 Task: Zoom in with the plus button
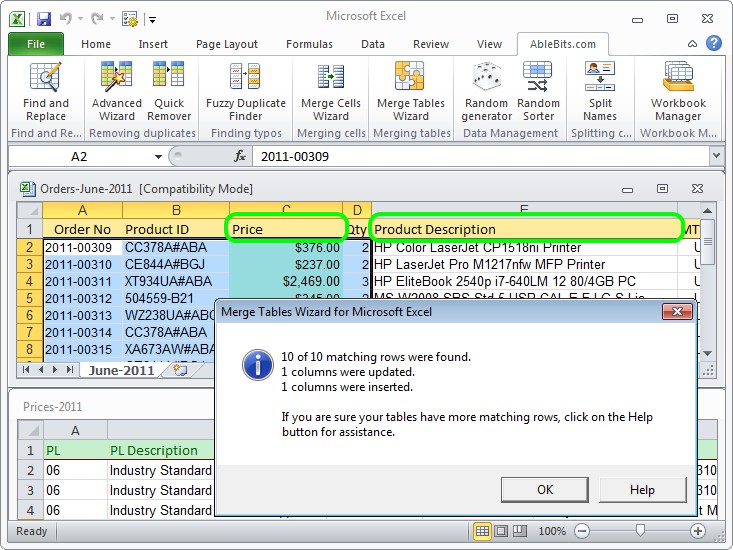pyautogui.click(x=697, y=531)
